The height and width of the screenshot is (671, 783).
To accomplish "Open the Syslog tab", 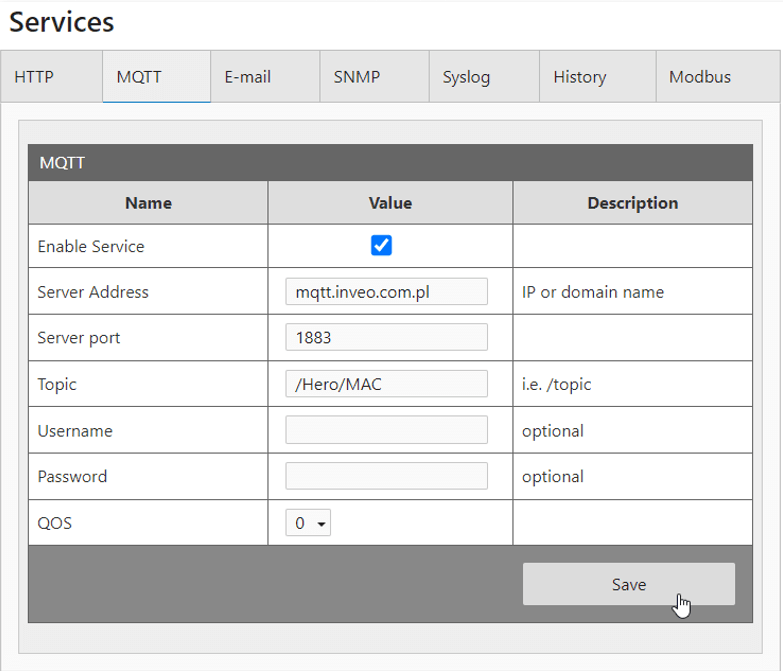I will pos(466,77).
